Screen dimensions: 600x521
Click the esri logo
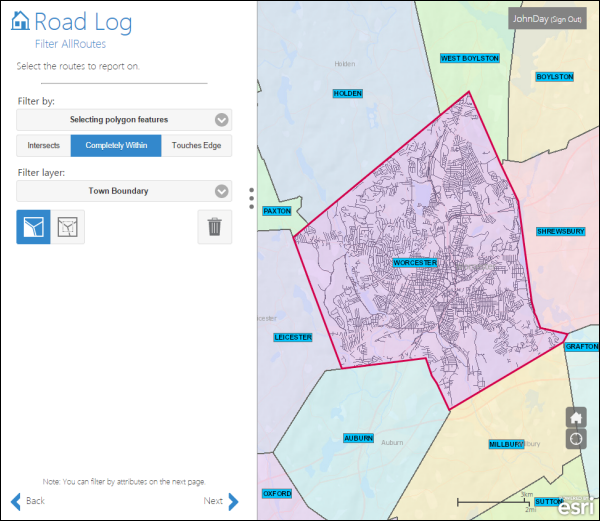pyautogui.click(x=576, y=507)
